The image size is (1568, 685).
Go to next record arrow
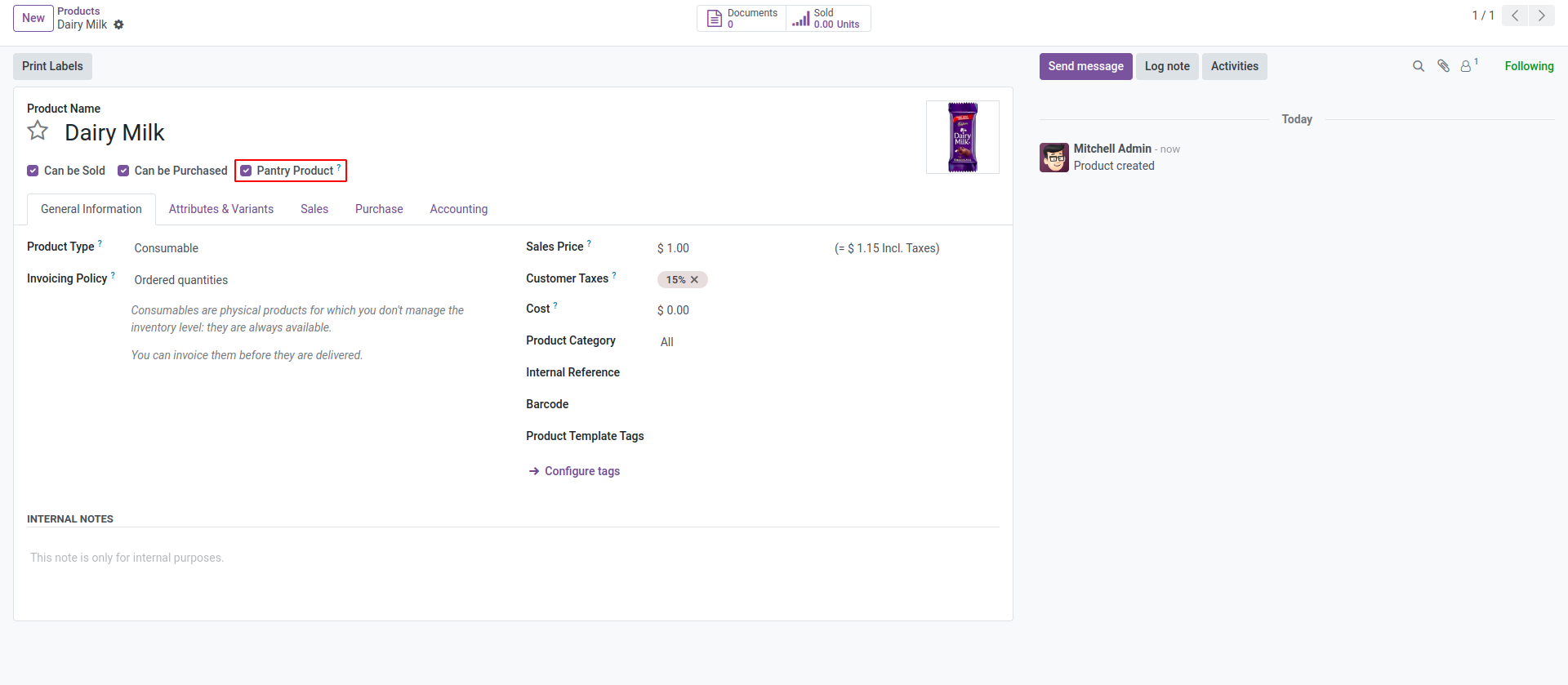pyautogui.click(x=1542, y=16)
